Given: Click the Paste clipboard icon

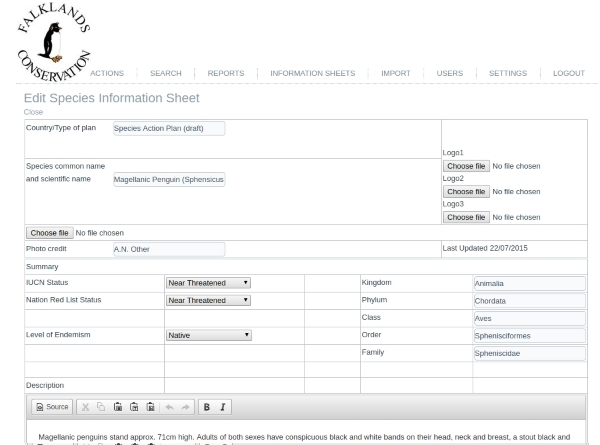Looking at the screenshot, I should tap(118, 407).
